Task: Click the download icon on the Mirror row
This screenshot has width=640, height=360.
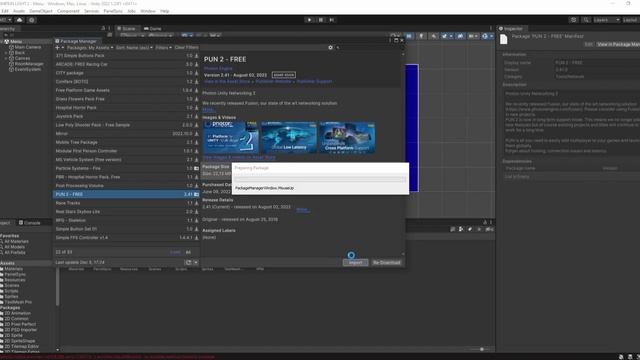Action: click(196, 133)
